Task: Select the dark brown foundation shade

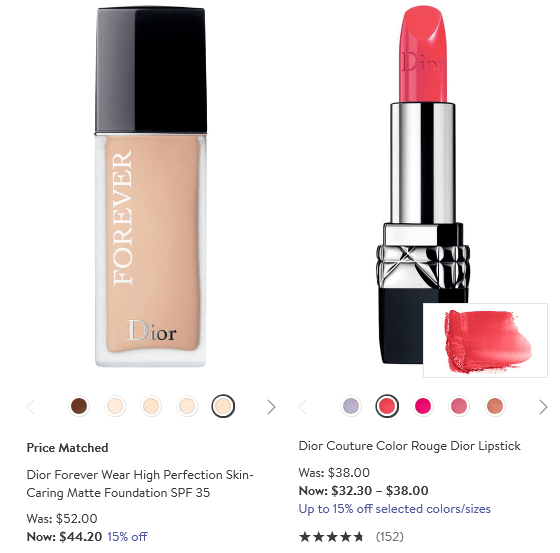Action: coord(79,406)
